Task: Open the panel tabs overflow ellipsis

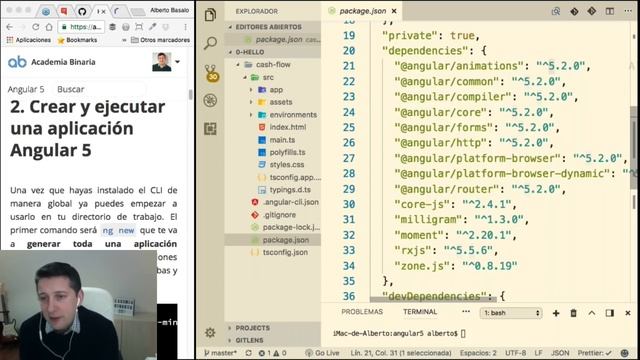Action: tap(466, 311)
